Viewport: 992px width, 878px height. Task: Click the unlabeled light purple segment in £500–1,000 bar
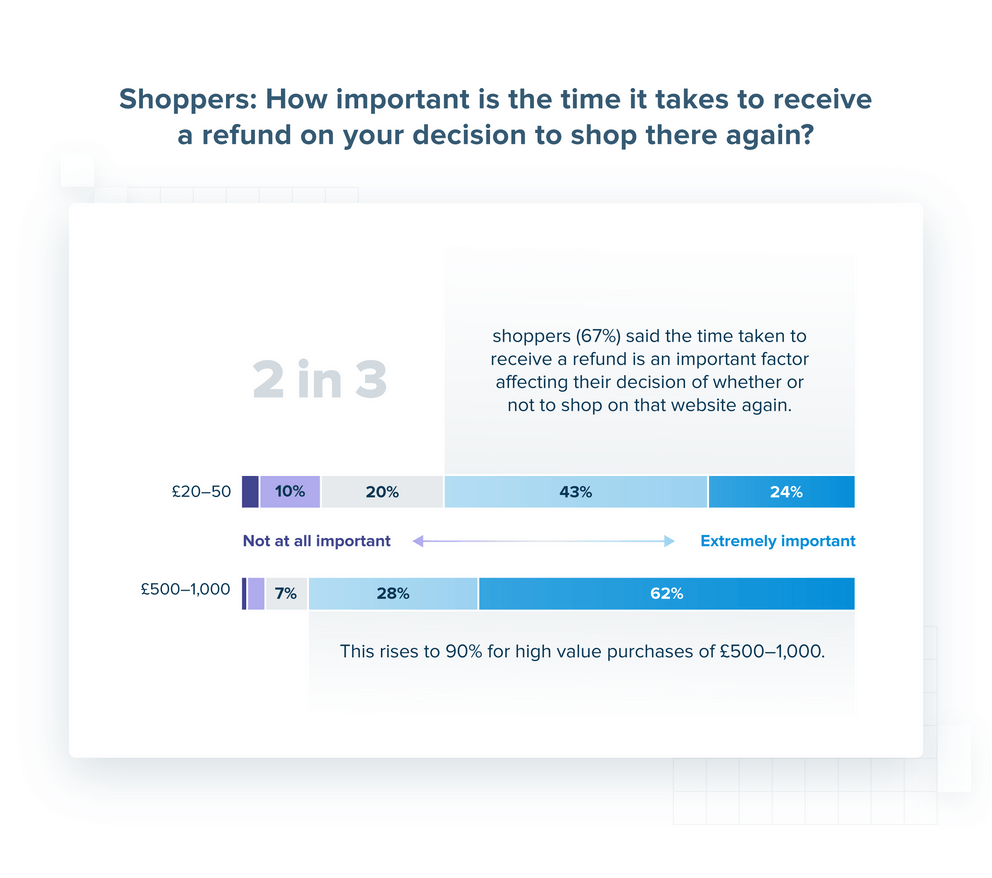(256, 594)
